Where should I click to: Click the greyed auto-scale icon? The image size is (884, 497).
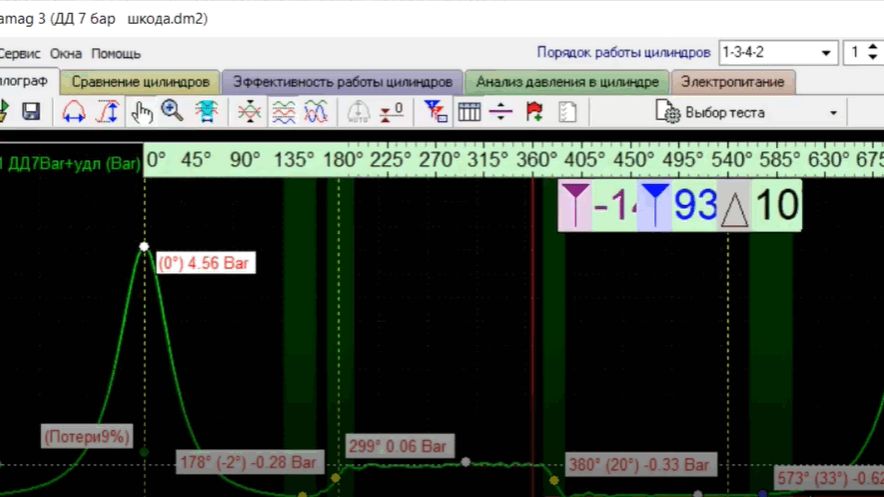click(358, 112)
